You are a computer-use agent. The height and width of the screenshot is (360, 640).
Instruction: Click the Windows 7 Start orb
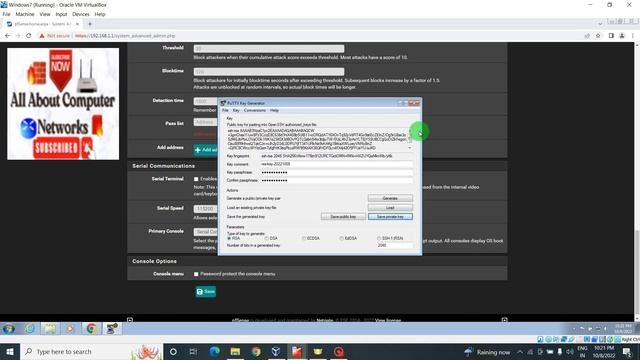click(9, 329)
